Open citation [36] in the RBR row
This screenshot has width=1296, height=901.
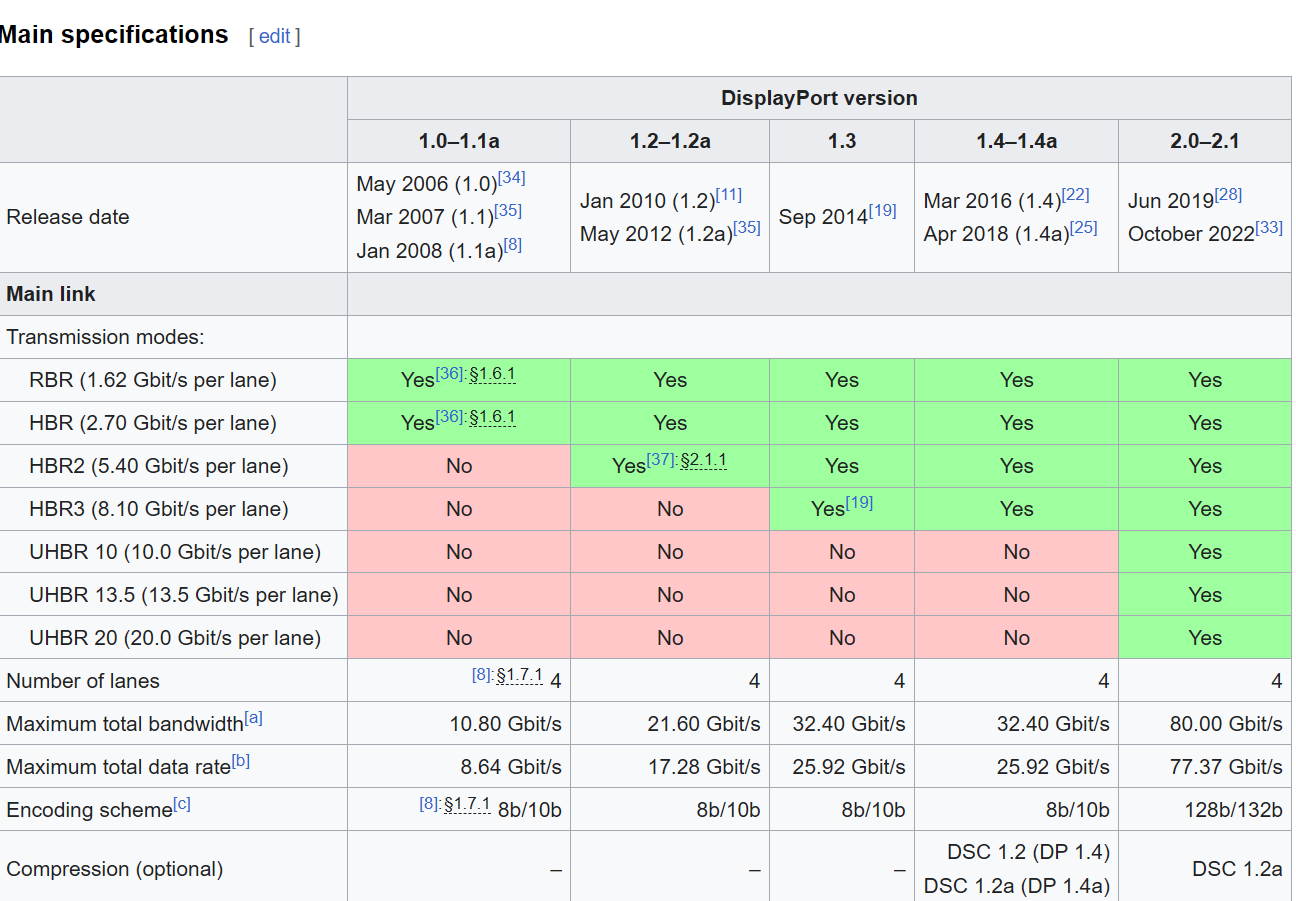[x=449, y=373]
